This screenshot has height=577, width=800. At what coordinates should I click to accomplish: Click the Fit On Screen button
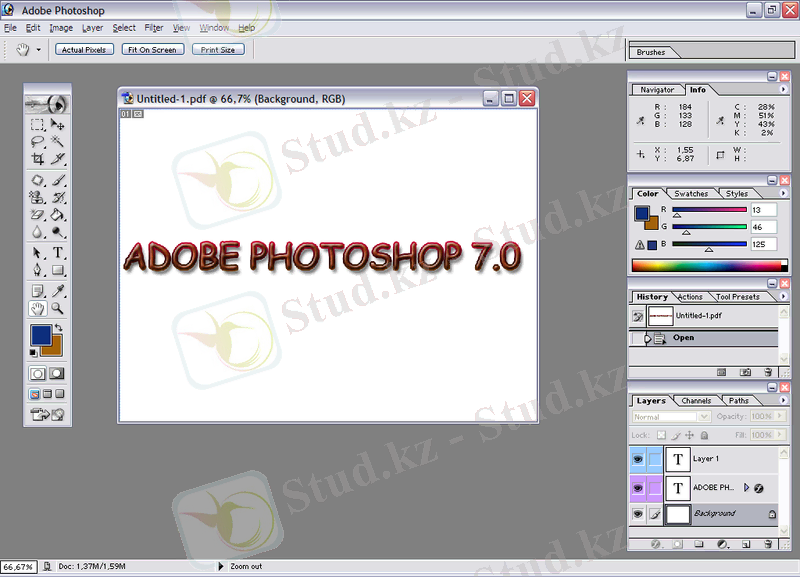tap(151, 49)
